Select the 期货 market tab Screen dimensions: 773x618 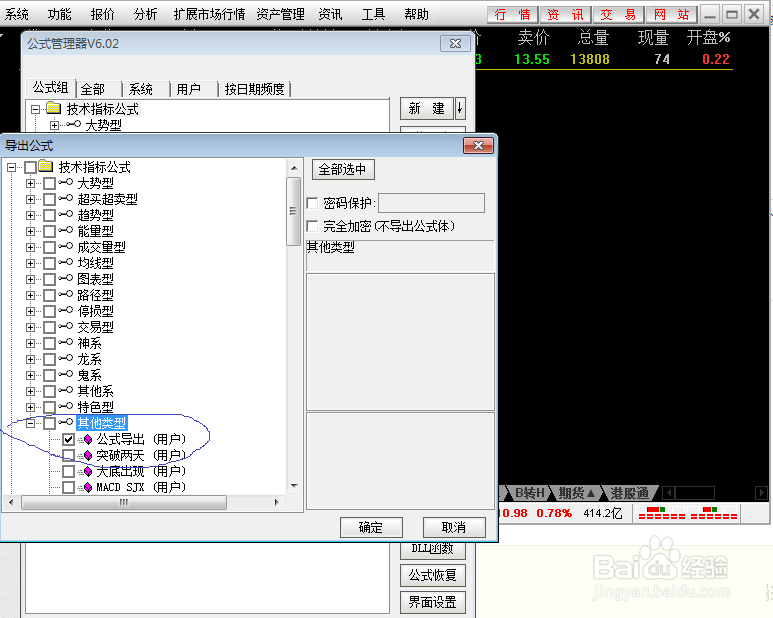[x=576, y=492]
